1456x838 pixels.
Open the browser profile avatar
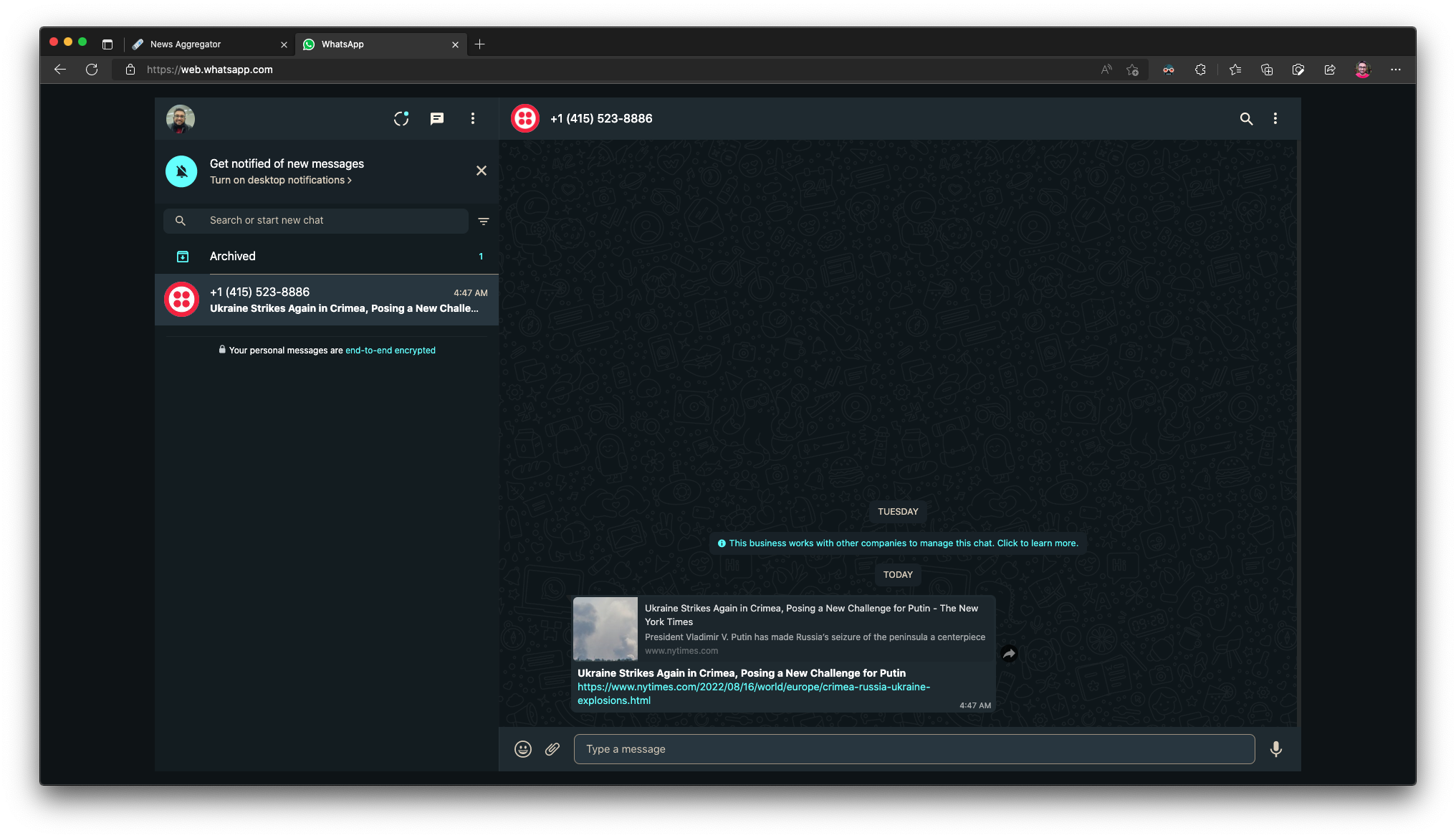[1363, 70]
